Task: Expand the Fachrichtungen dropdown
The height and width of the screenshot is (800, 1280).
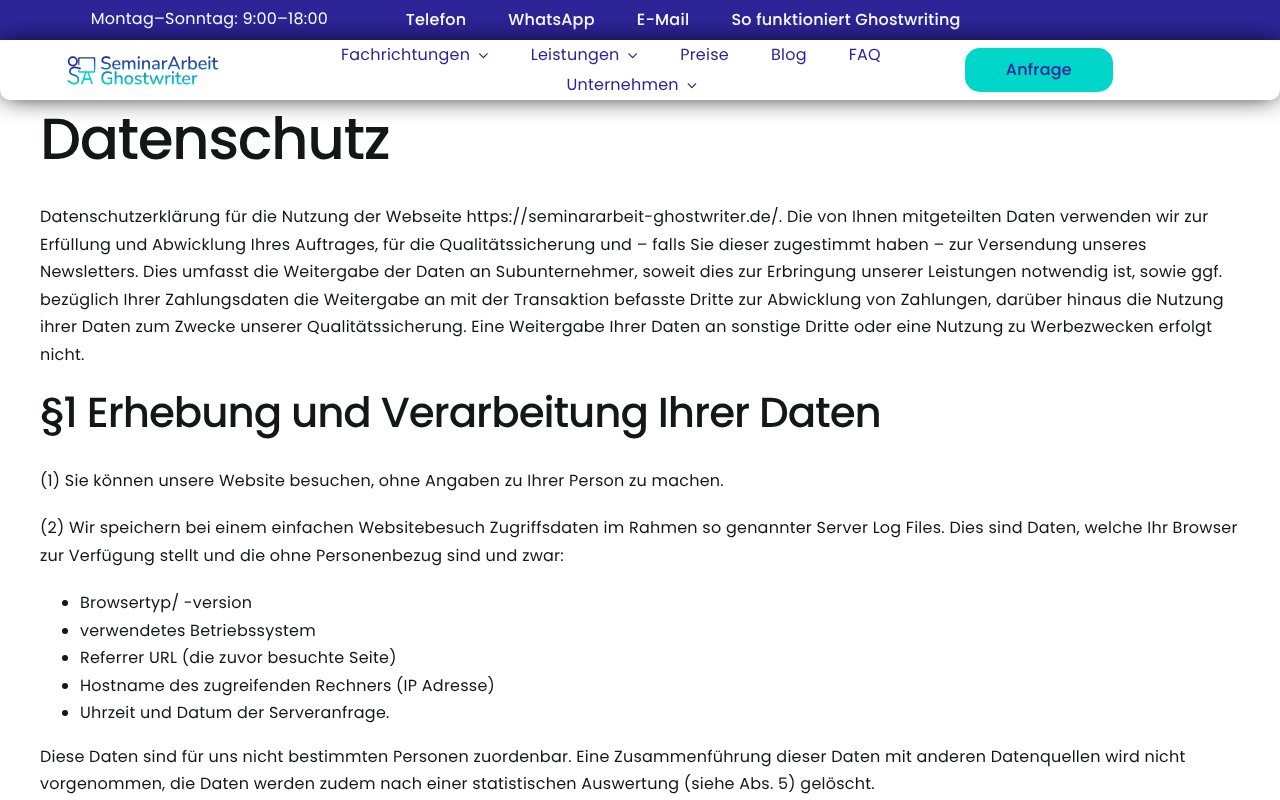Action: [x=405, y=55]
